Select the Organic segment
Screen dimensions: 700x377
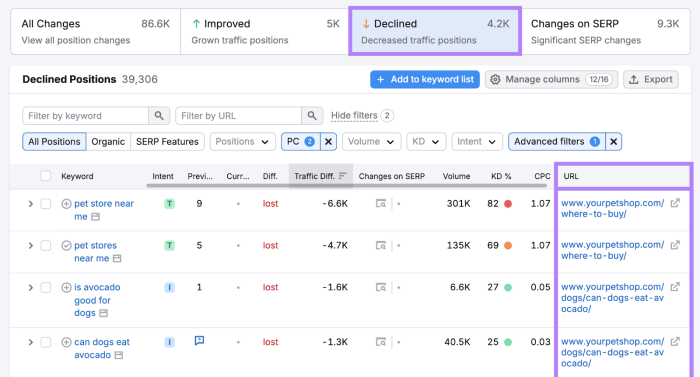(x=108, y=142)
